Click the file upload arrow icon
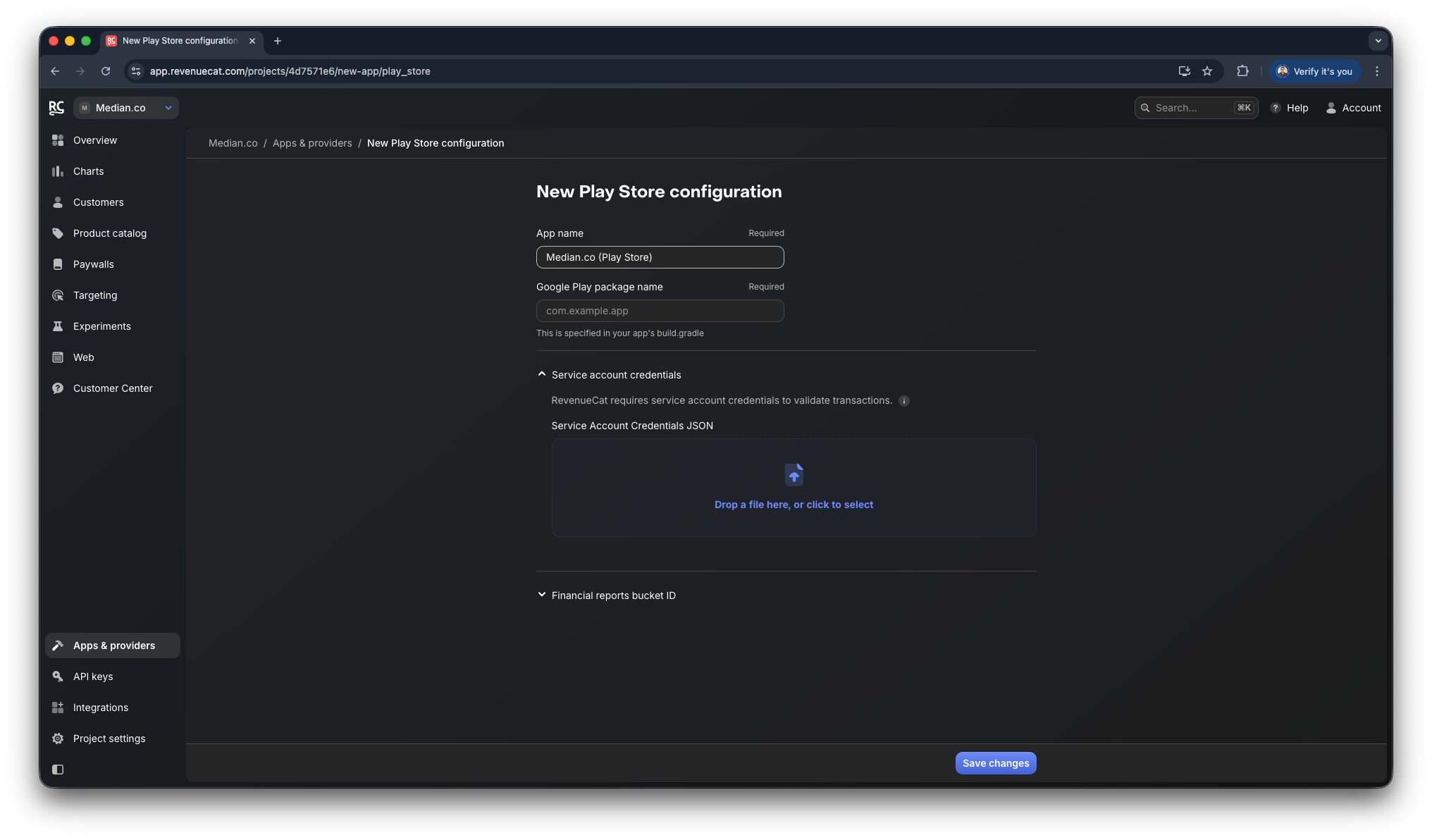1432x840 pixels. click(794, 475)
